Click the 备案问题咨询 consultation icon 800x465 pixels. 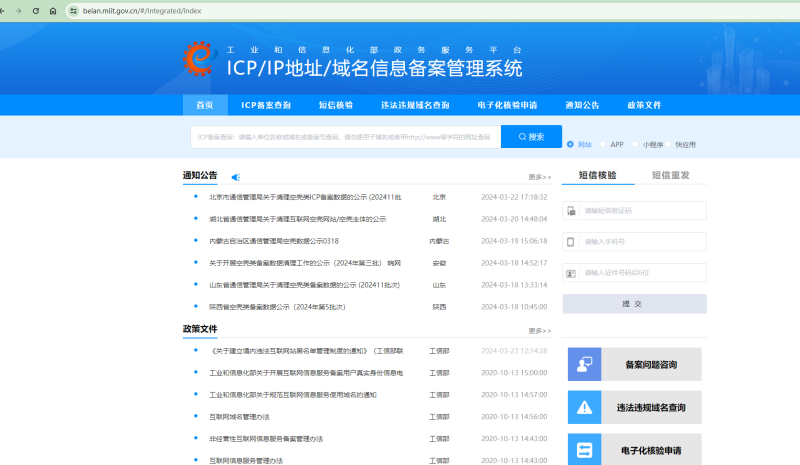click(x=584, y=364)
